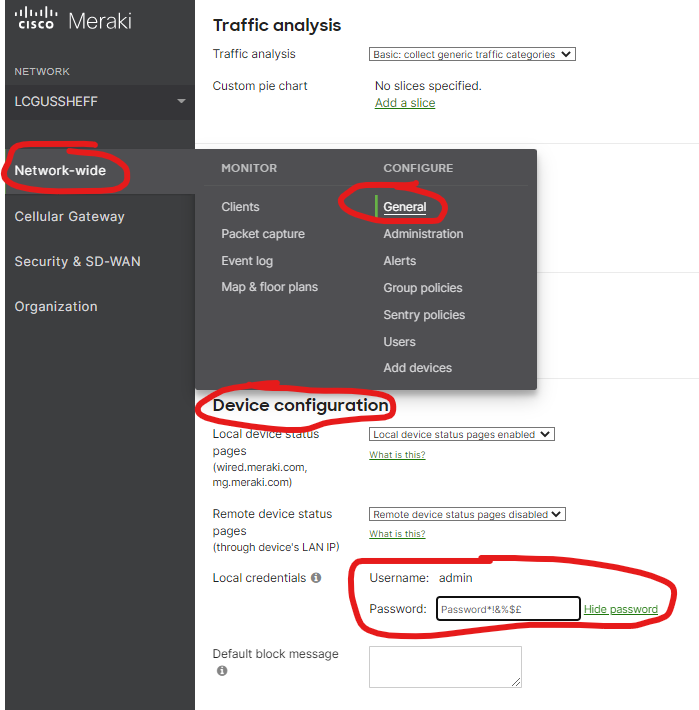
Task: Click the Default block message text area
Action: coord(445,666)
